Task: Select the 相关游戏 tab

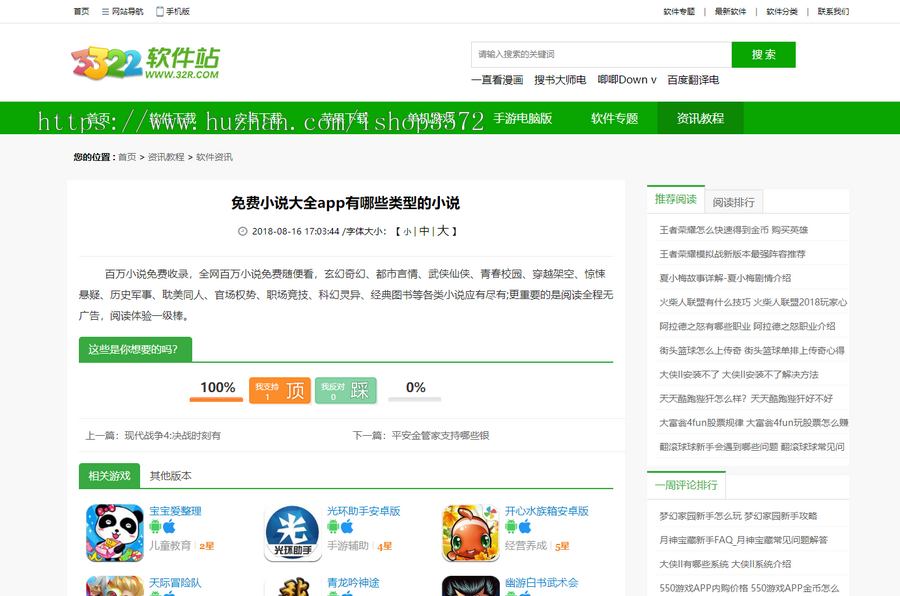Action: 109,476
